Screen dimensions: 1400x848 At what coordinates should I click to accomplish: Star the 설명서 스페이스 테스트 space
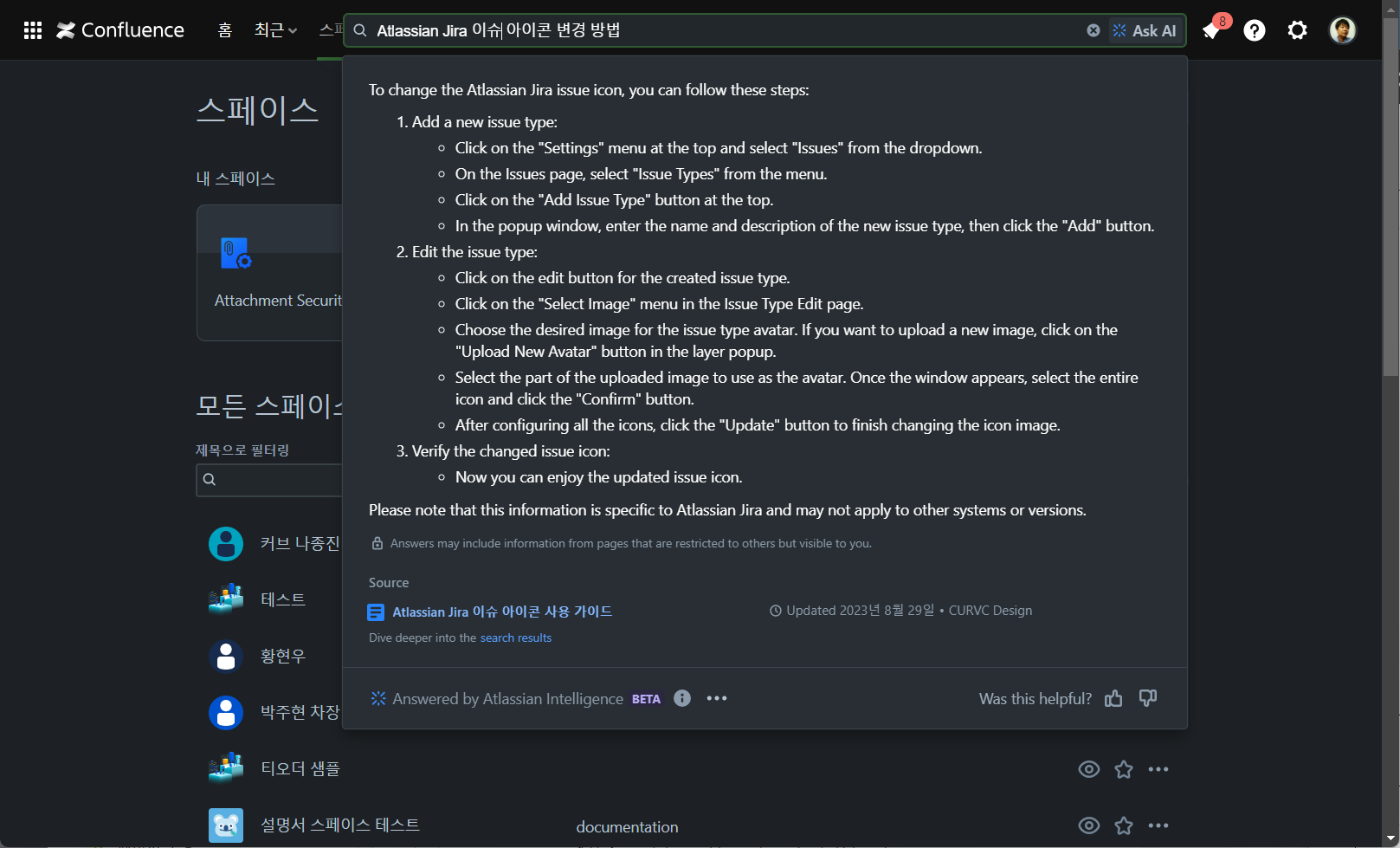tap(1124, 825)
